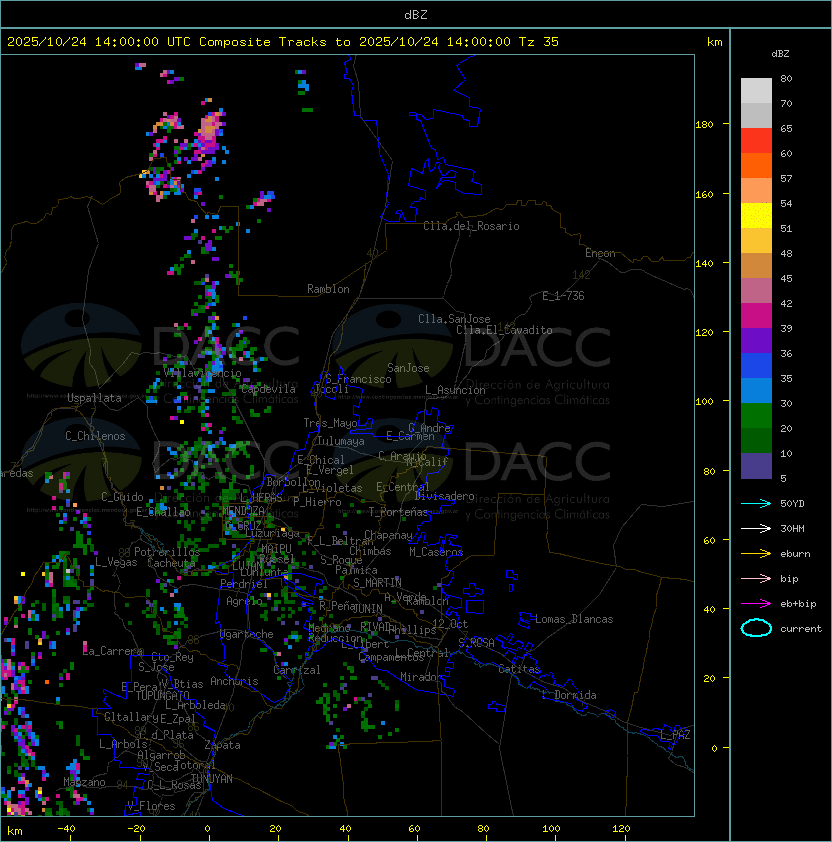This screenshot has height=842, width=832.
Task: Click the MENDOZA city label on map
Action: pyautogui.click(x=243, y=510)
